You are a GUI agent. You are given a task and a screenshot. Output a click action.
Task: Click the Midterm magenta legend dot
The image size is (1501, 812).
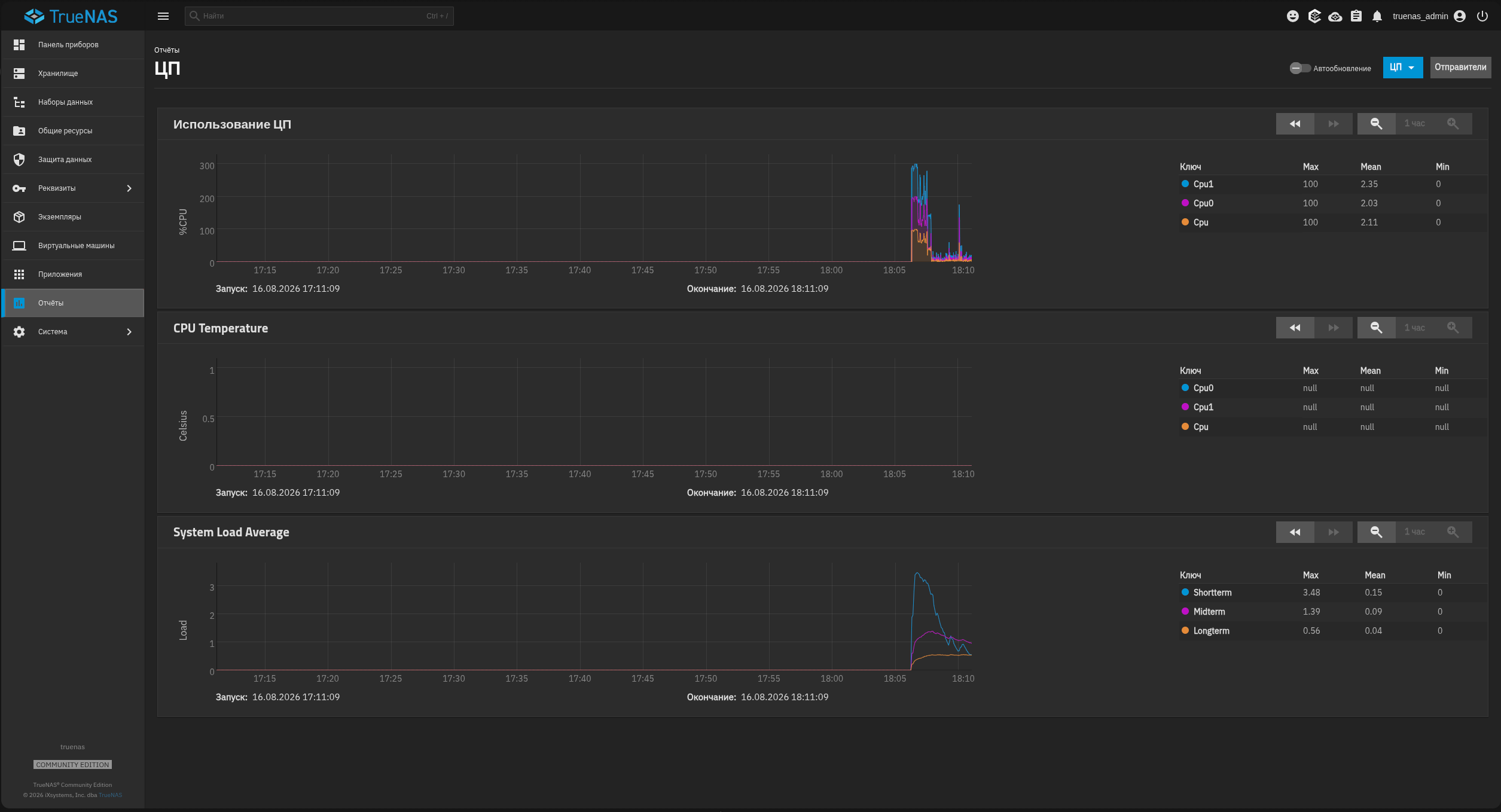[1185, 612]
